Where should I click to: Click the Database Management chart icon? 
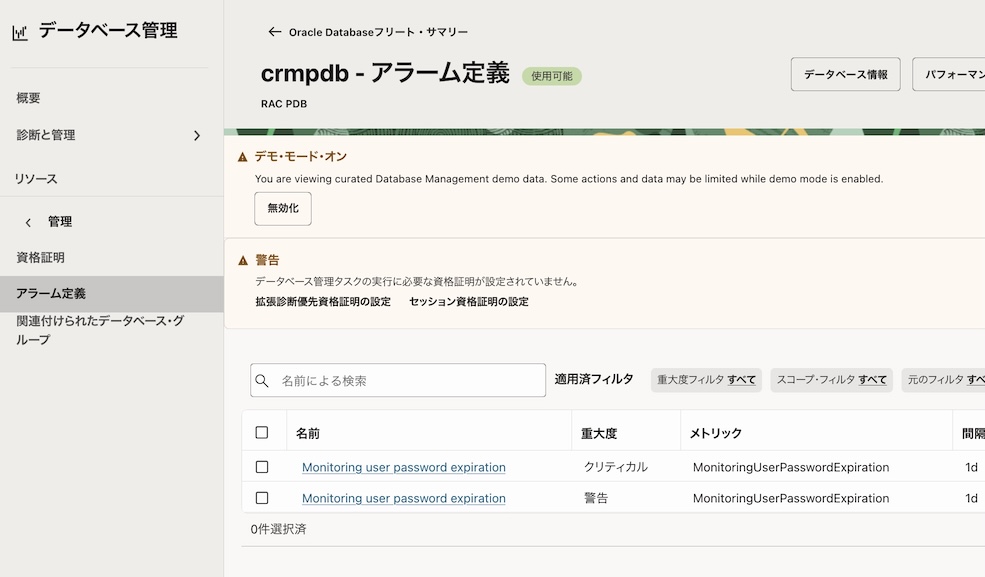tap(20, 33)
